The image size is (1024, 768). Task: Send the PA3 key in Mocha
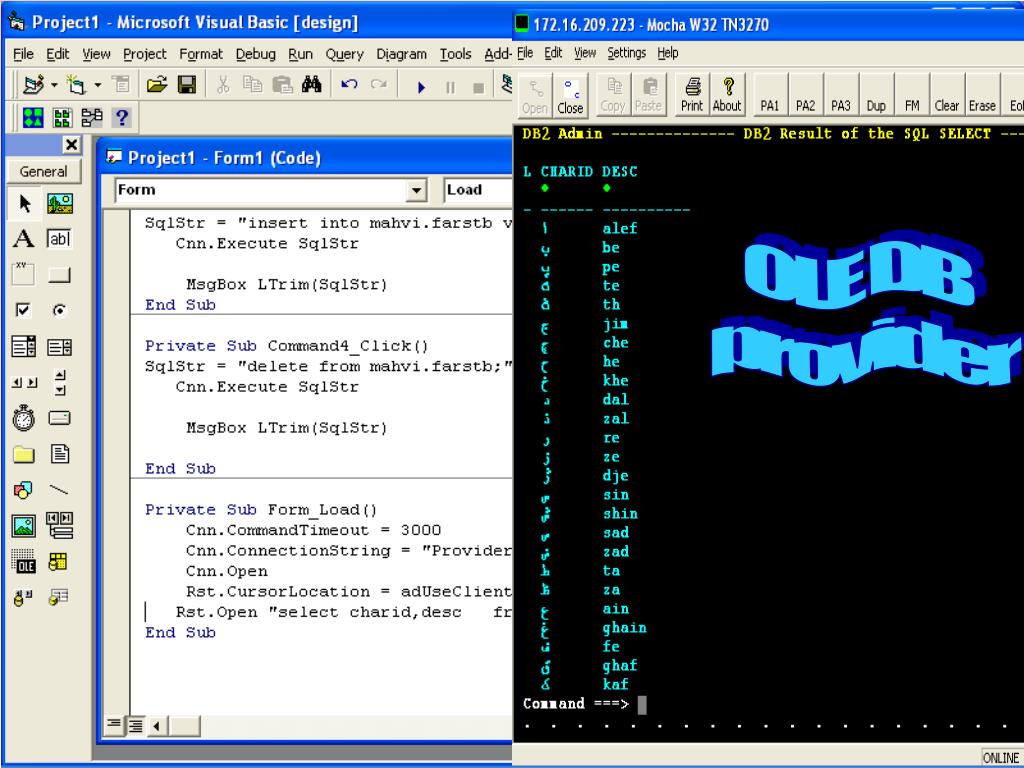pos(840,95)
